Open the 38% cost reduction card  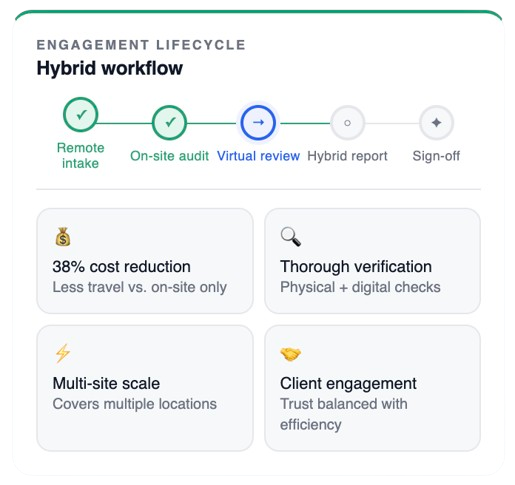point(145,261)
